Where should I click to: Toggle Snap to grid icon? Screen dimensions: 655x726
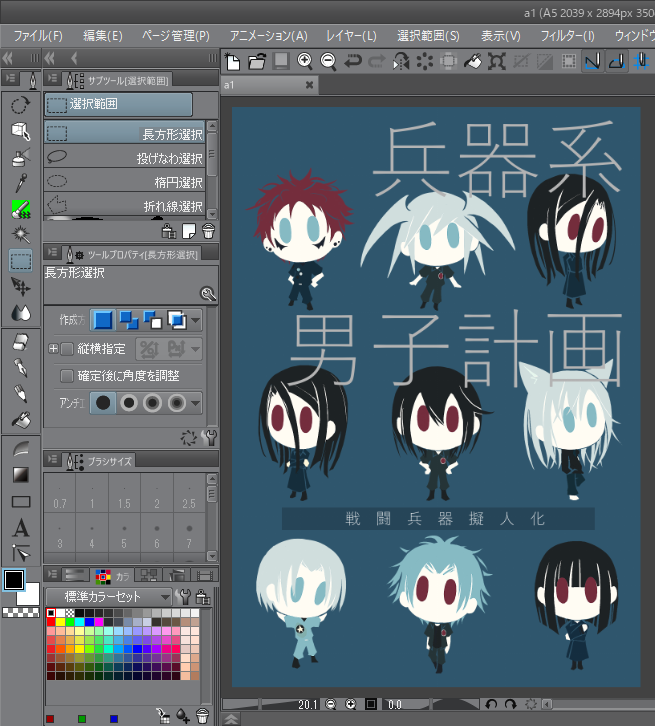pyautogui.click(x=641, y=61)
